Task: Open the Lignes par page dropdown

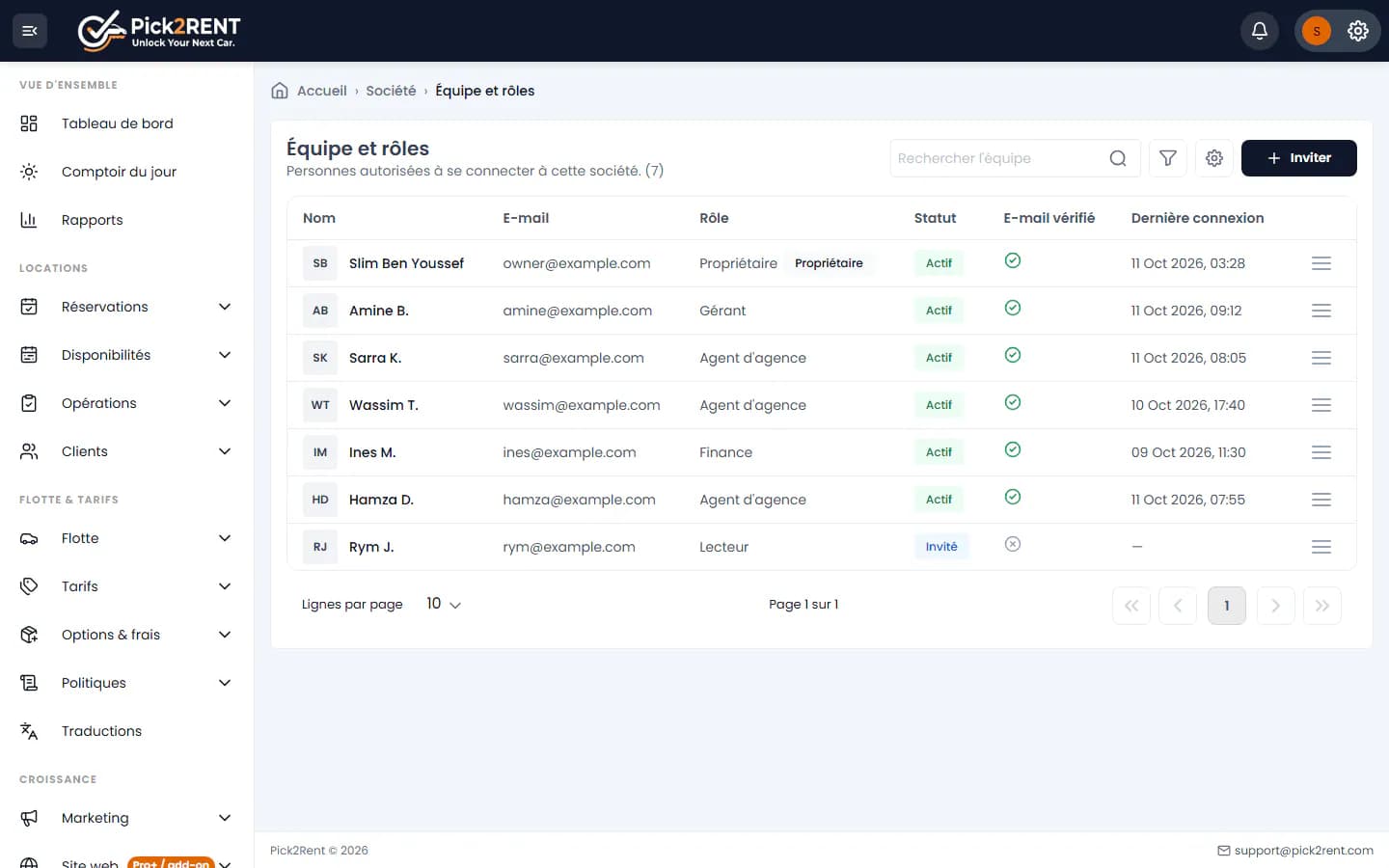Action: 444,605
